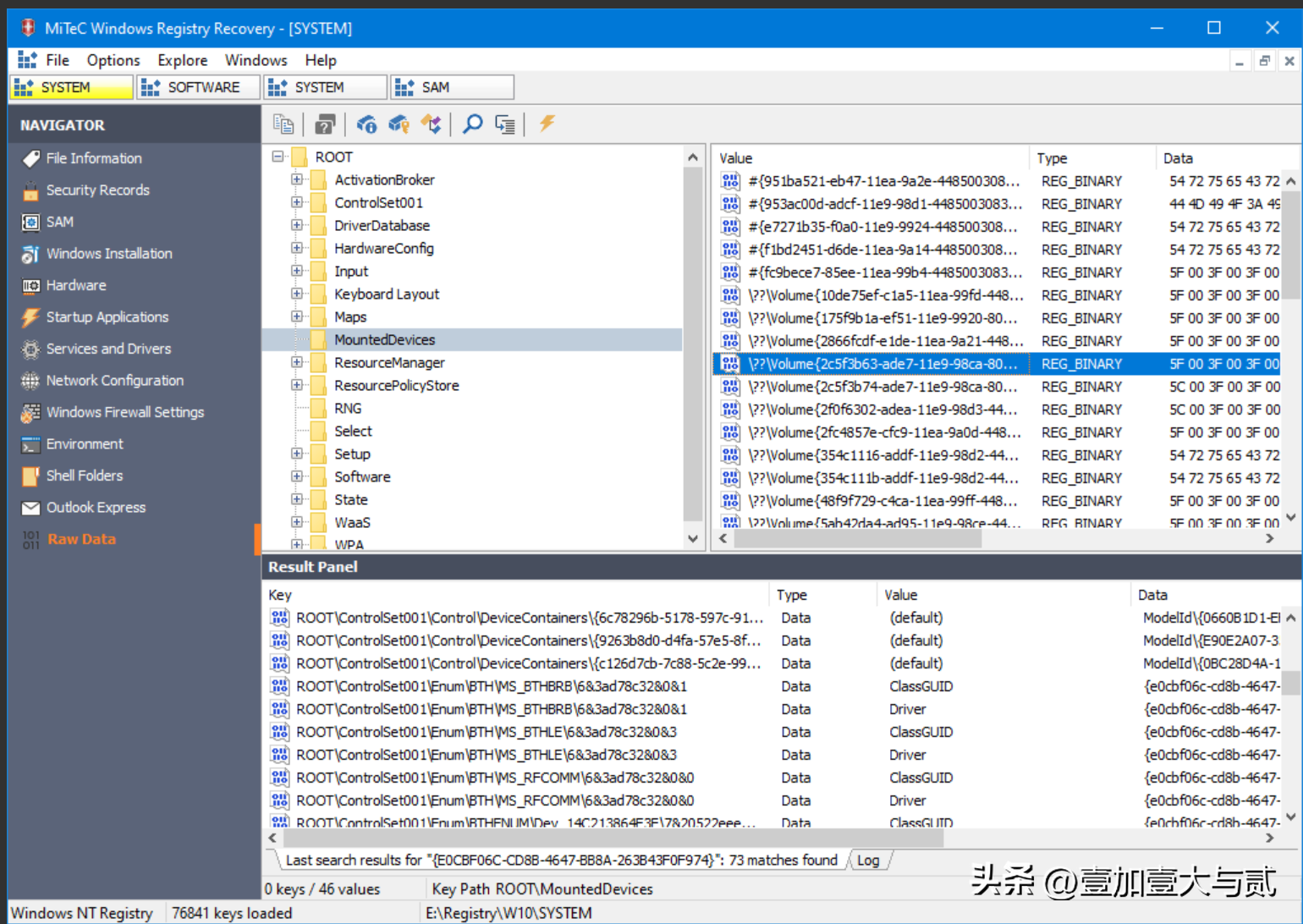Switch to the SOFTWARE hive tab
This screenshot has height=924, width=1303.
[x=198, y=87]
